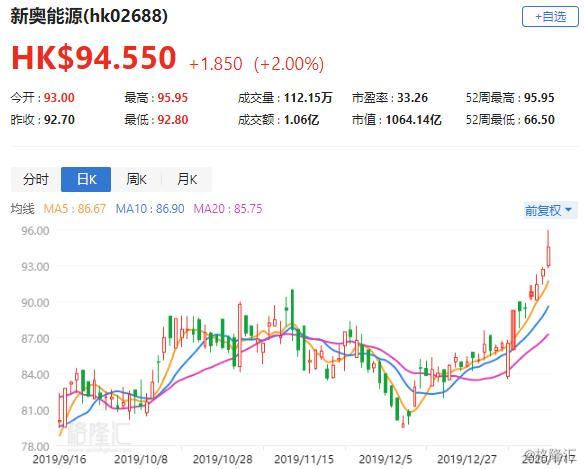Click the 2019/9/16 date marker
The width and height of the screenshot is (584, 469).
coord(59,459)
